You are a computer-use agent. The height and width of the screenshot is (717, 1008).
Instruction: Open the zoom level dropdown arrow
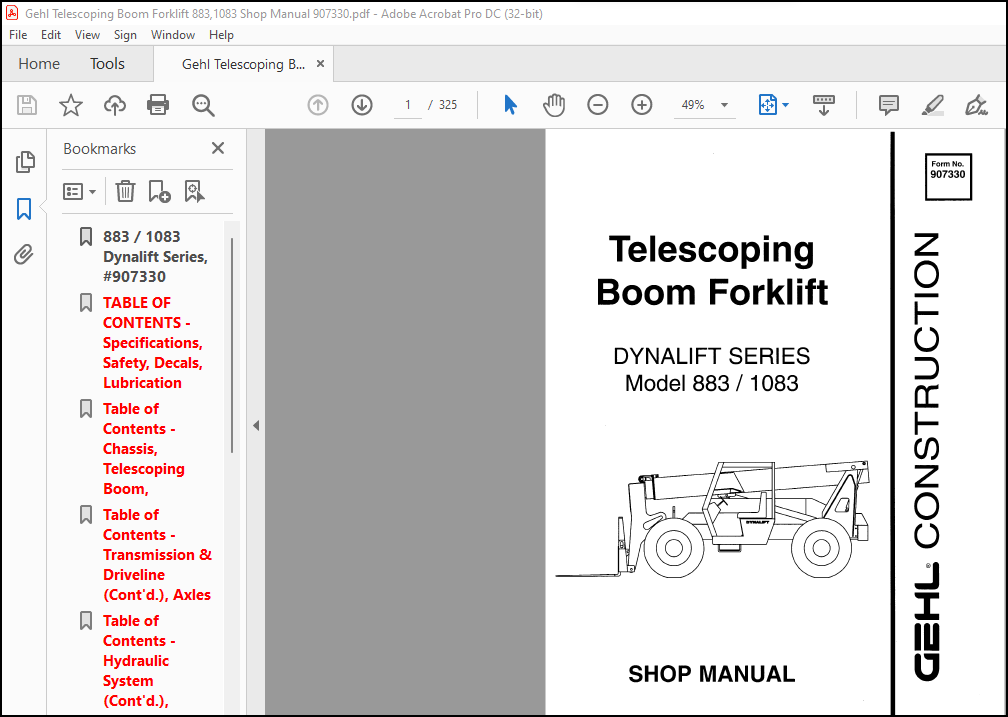point(724,105)
